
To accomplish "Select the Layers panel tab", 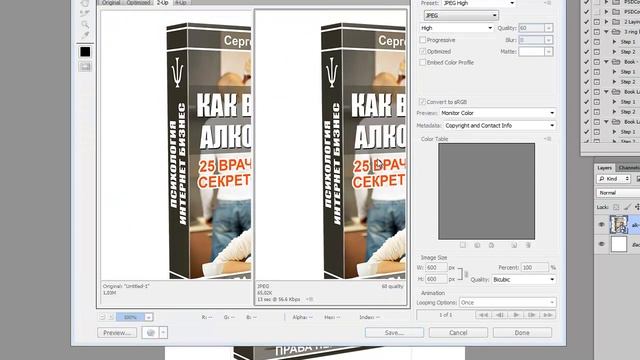I will coord(604,168).
